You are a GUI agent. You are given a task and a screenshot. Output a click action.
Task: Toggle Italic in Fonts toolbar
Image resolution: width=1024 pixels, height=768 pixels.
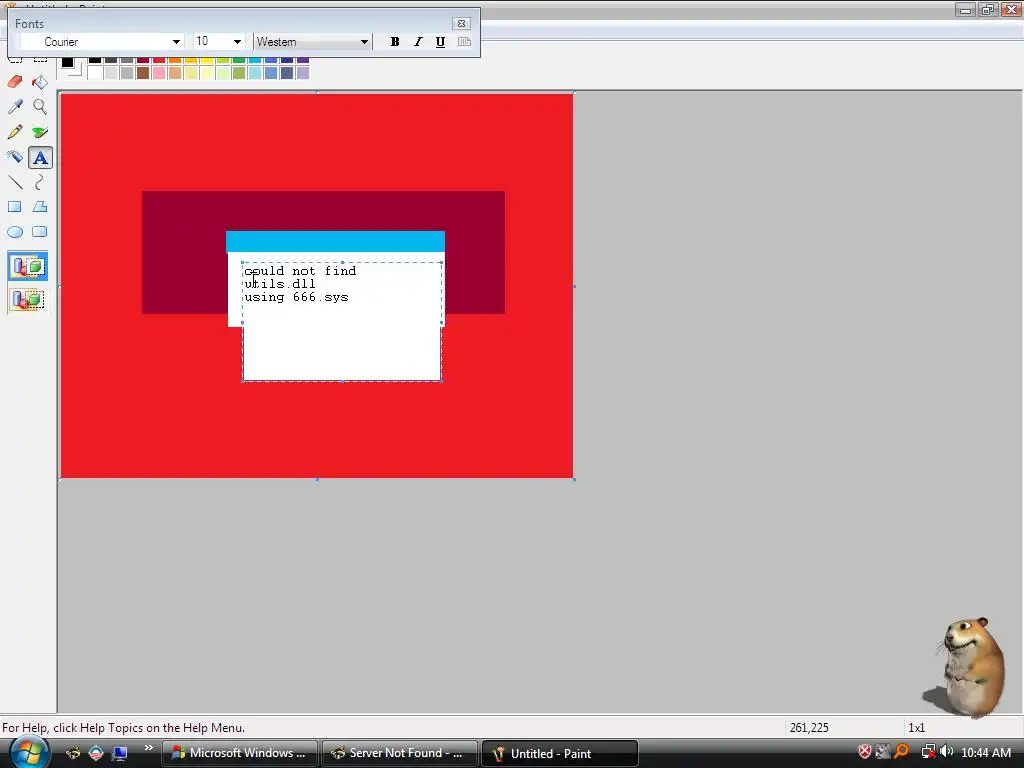click(418, 42)
